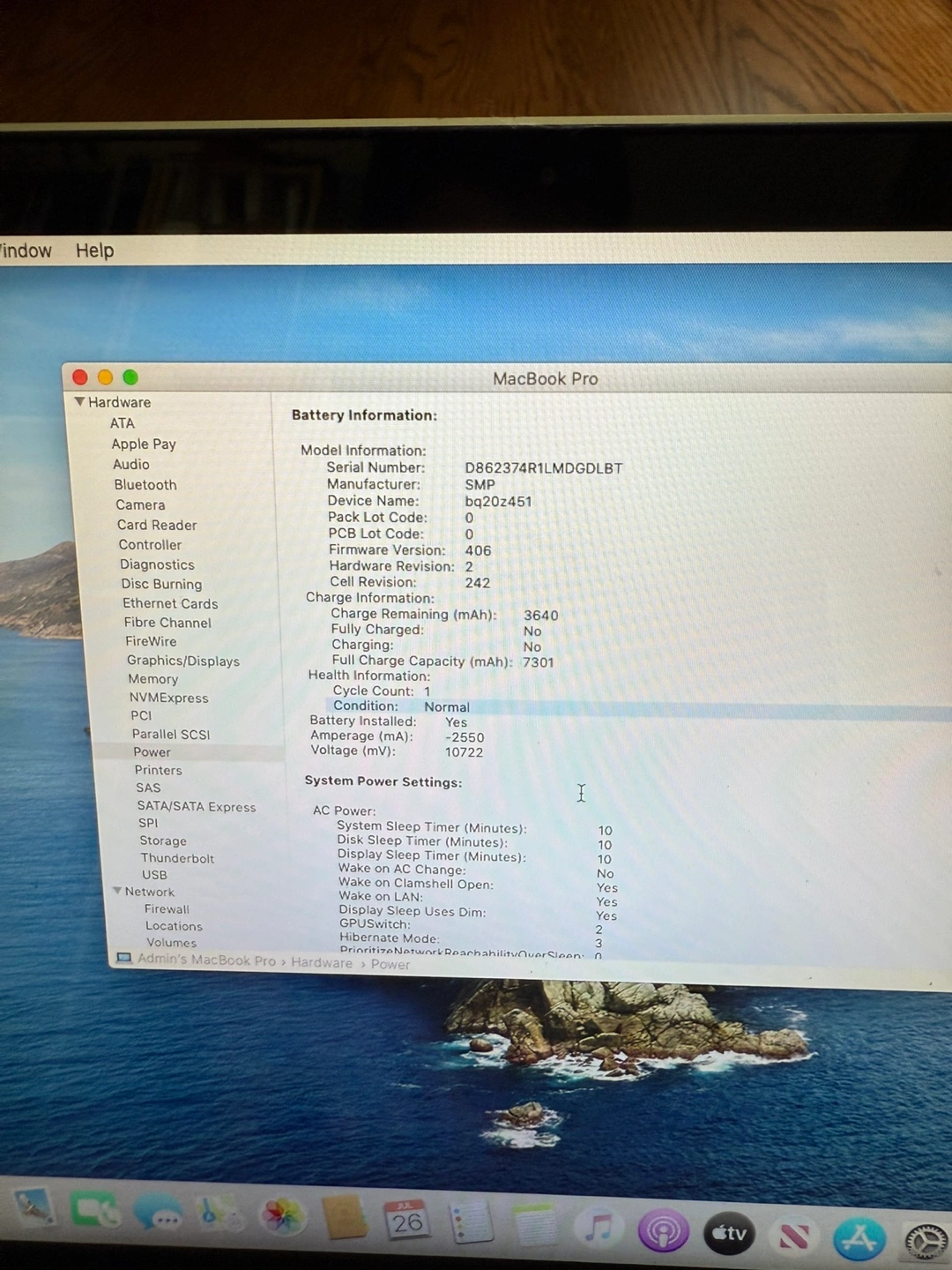Click Hardware in the bottom path bar

coord(322,963)
